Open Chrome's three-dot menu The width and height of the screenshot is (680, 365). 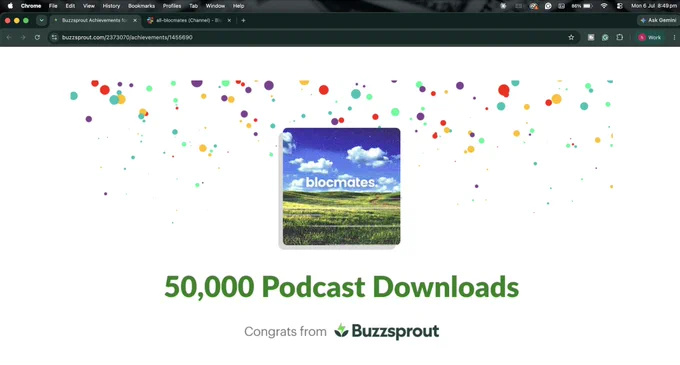click(x=674, y=37)
